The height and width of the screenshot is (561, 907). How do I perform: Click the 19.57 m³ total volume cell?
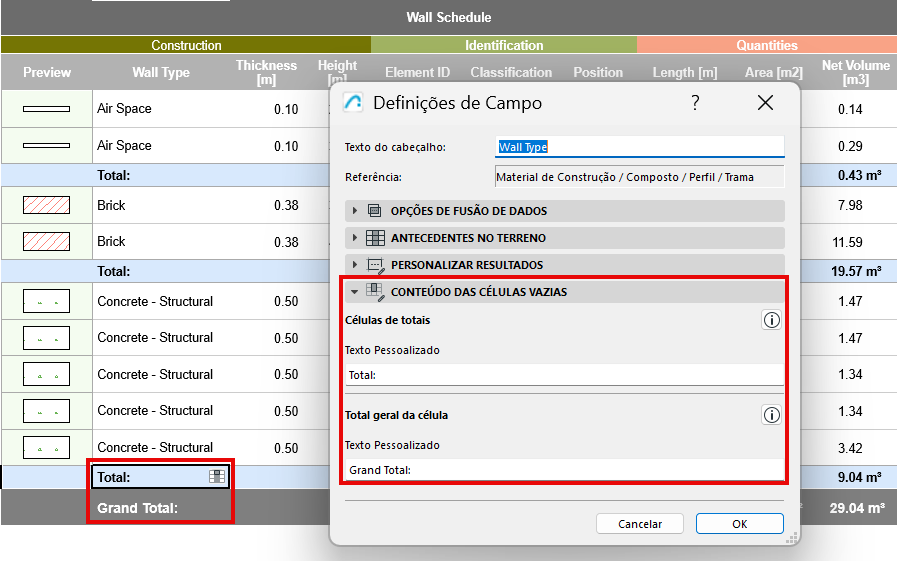coord(856,271)
